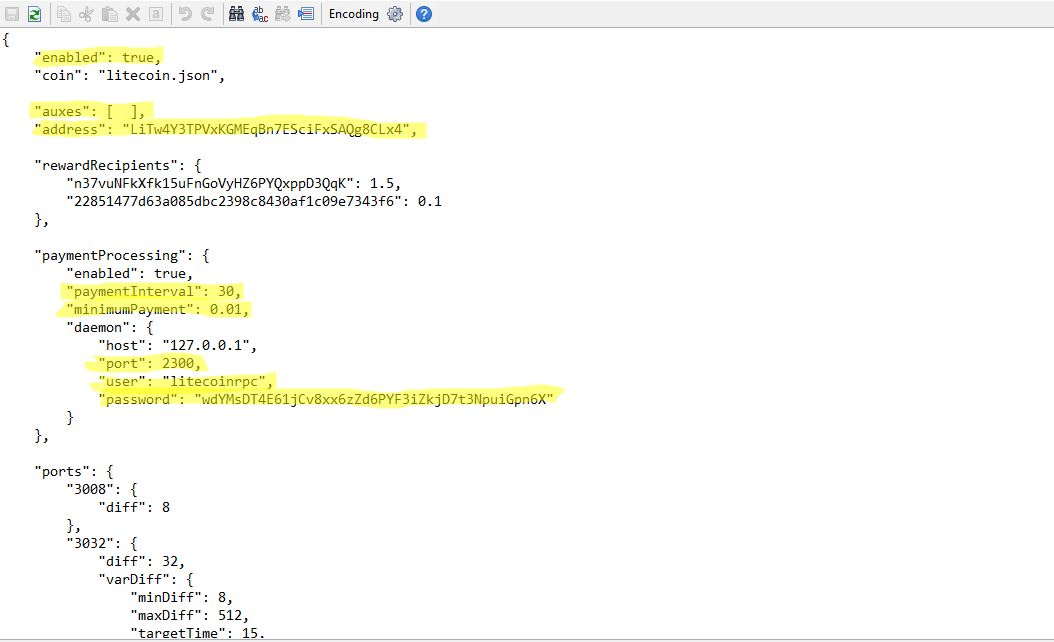The height and width of the screenshot is (642, 1054).
Task: Click the "varDiff": { line
Action: click(x=146, y=579)
